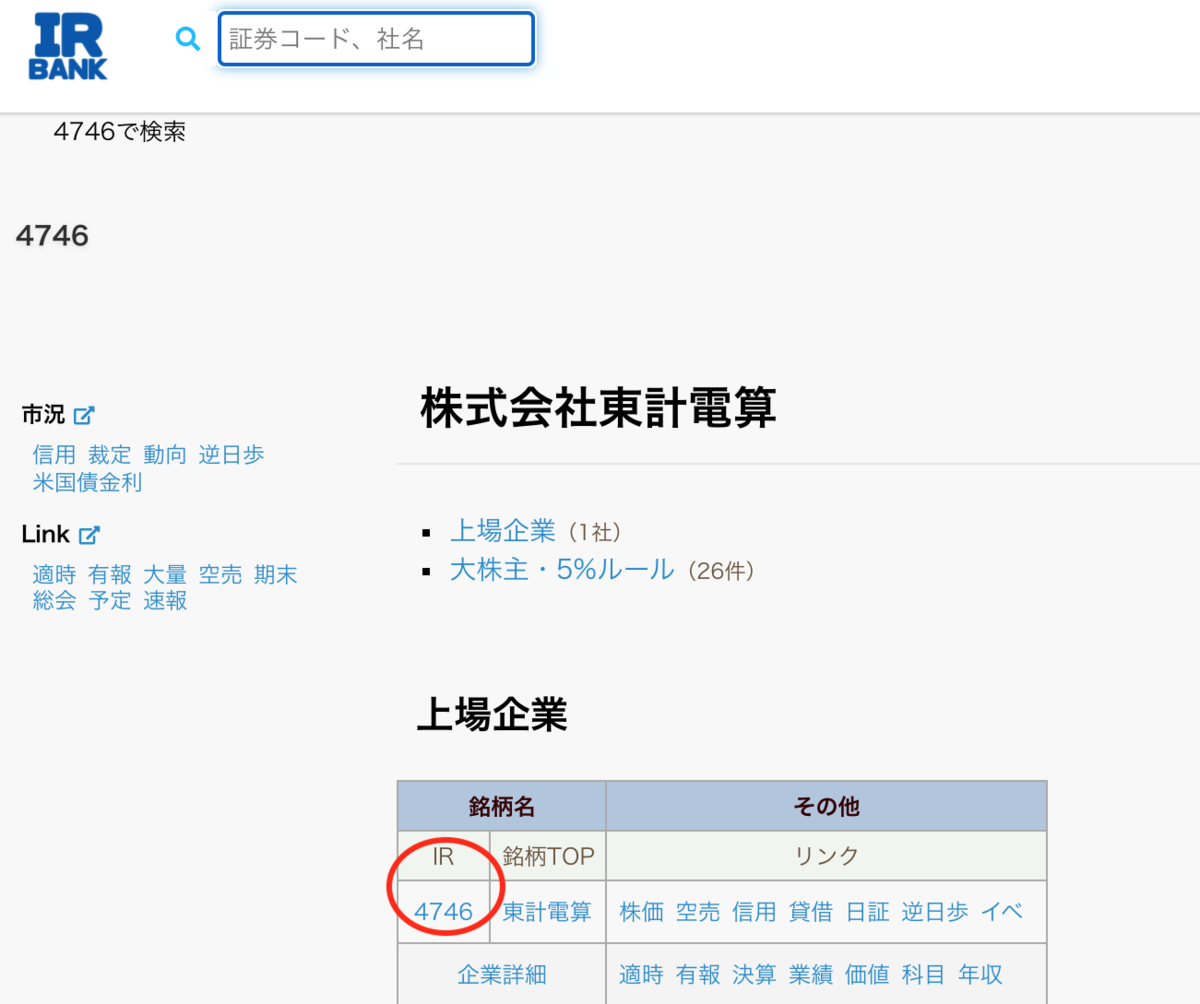Viewport: 1200px width, 1004px height.
Task: Focus the 証券コード、社名 search field
Action: pos(376,39)
